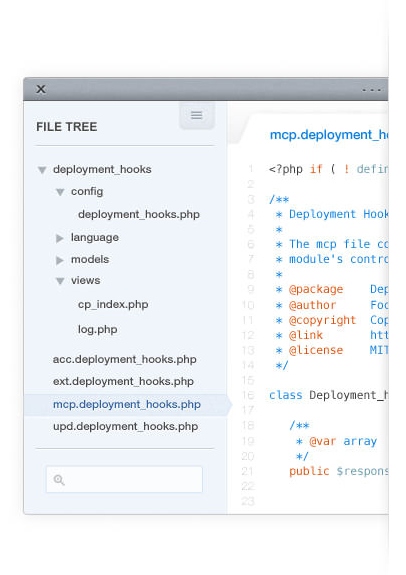Open acc.deployment_hooks.php file
406x575 pixels.
(x=125, y=359)
